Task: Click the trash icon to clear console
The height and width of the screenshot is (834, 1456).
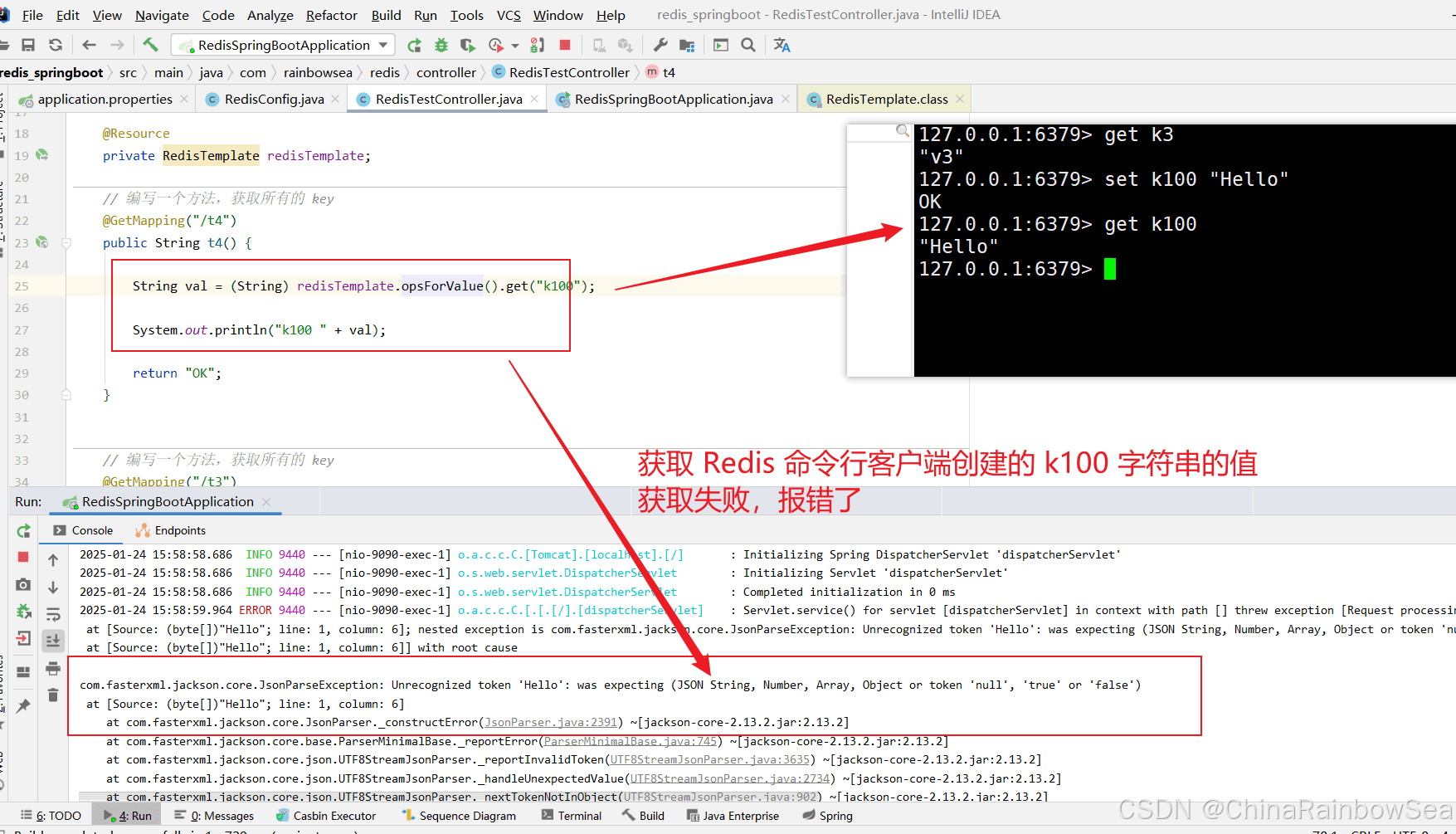Action: 53,695
